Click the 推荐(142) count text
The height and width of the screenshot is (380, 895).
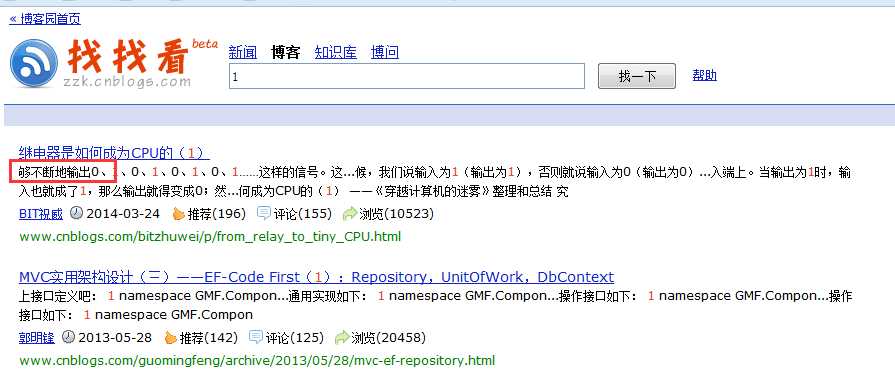click(209, 338)
